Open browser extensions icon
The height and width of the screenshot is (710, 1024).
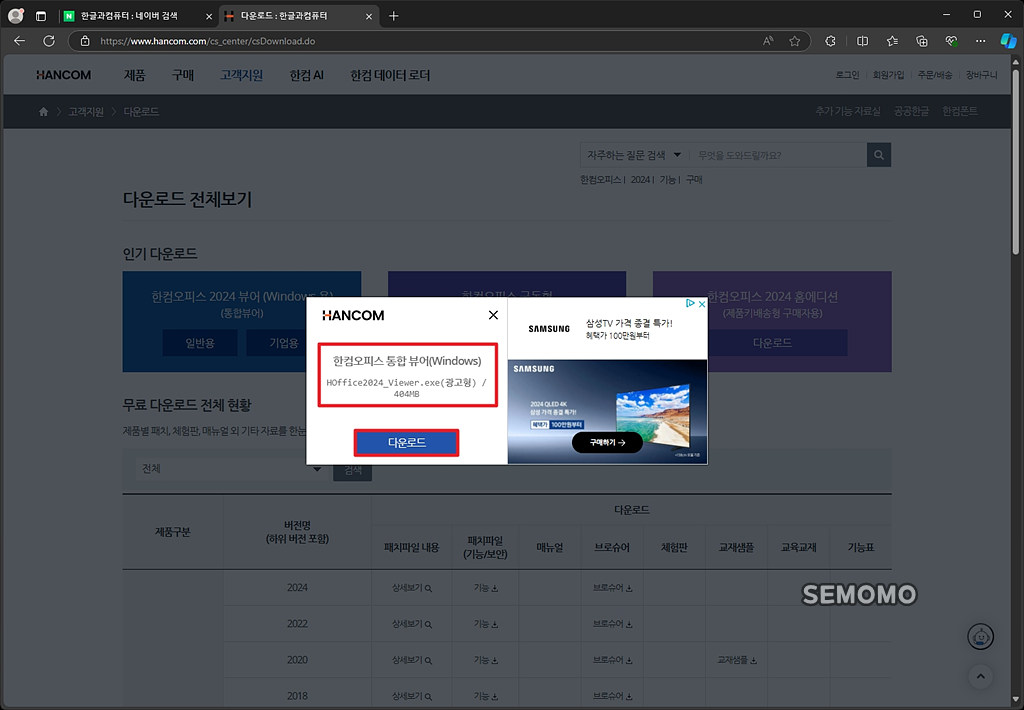(830, 41)
